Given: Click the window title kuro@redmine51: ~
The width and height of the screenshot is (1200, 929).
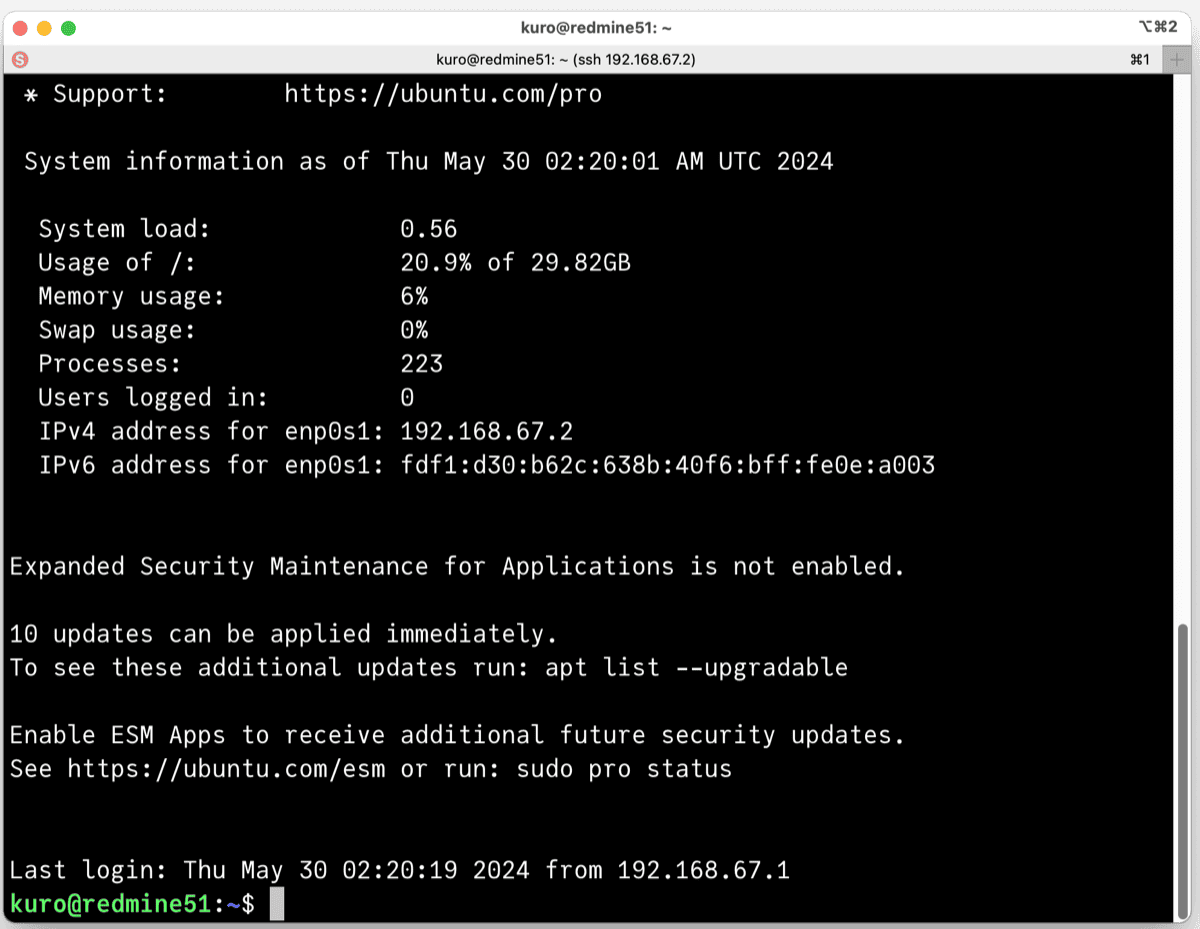Looking at the screenshot, I should click(x=599, y=29).
